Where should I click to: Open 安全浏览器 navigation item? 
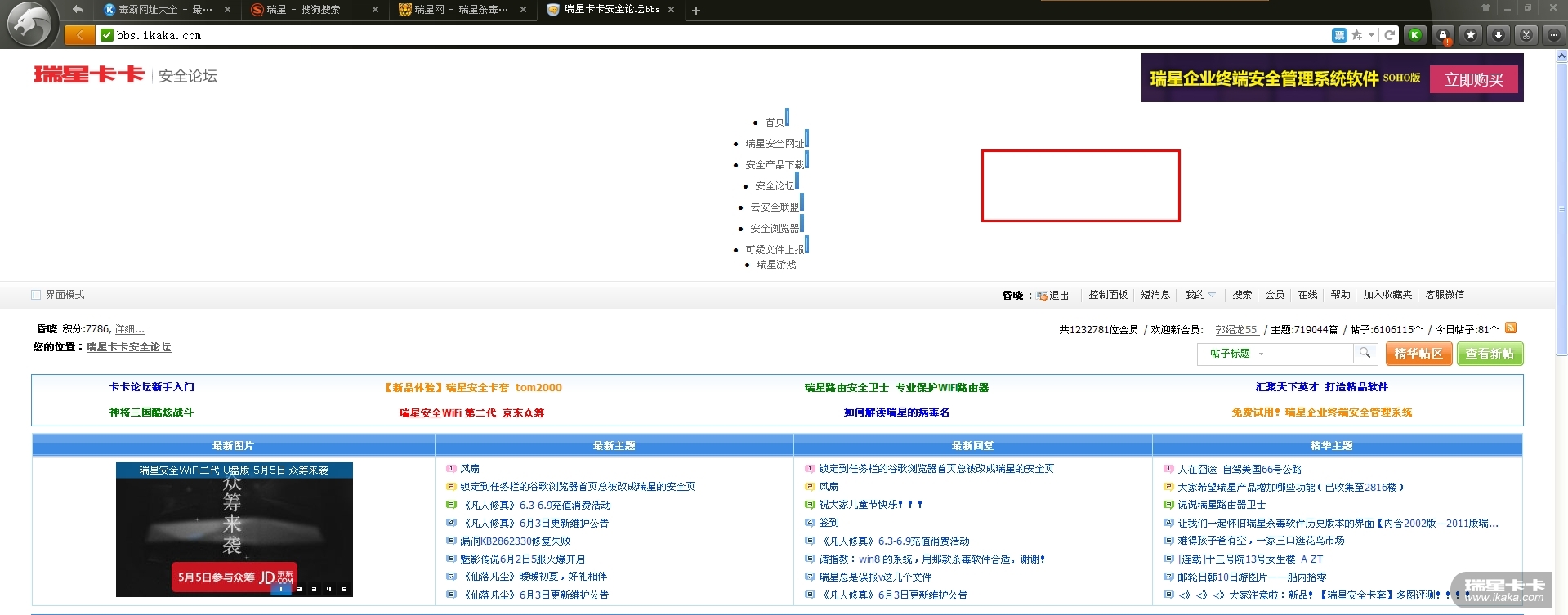(775, 229)
